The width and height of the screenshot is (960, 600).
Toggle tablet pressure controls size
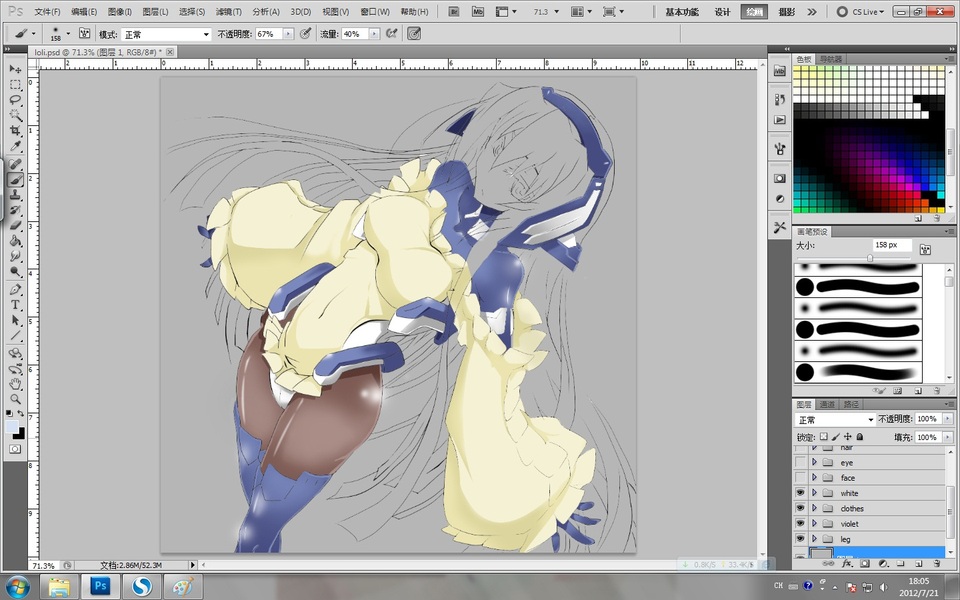414,34
